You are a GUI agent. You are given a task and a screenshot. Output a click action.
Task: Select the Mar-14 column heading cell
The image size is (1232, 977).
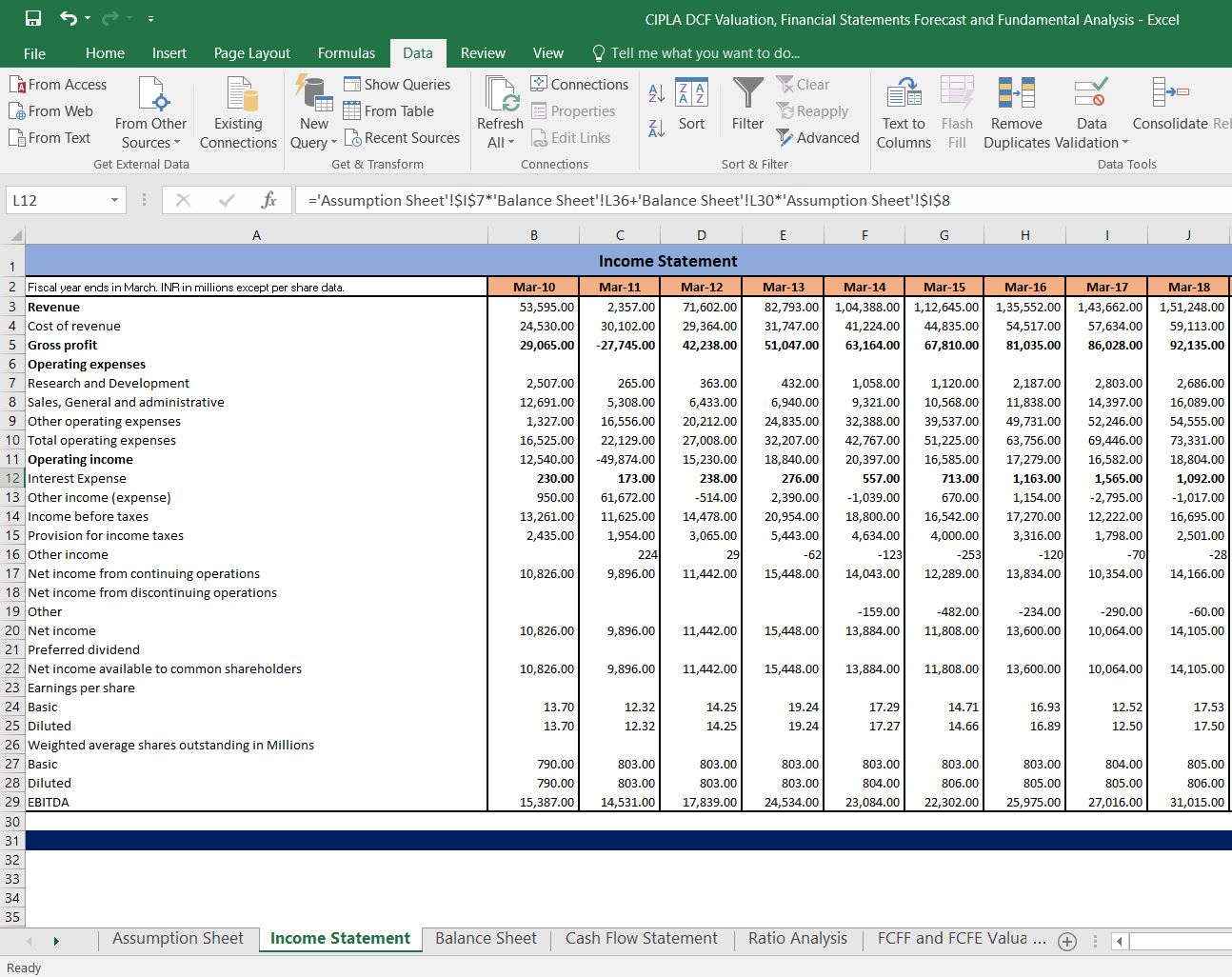864,287
